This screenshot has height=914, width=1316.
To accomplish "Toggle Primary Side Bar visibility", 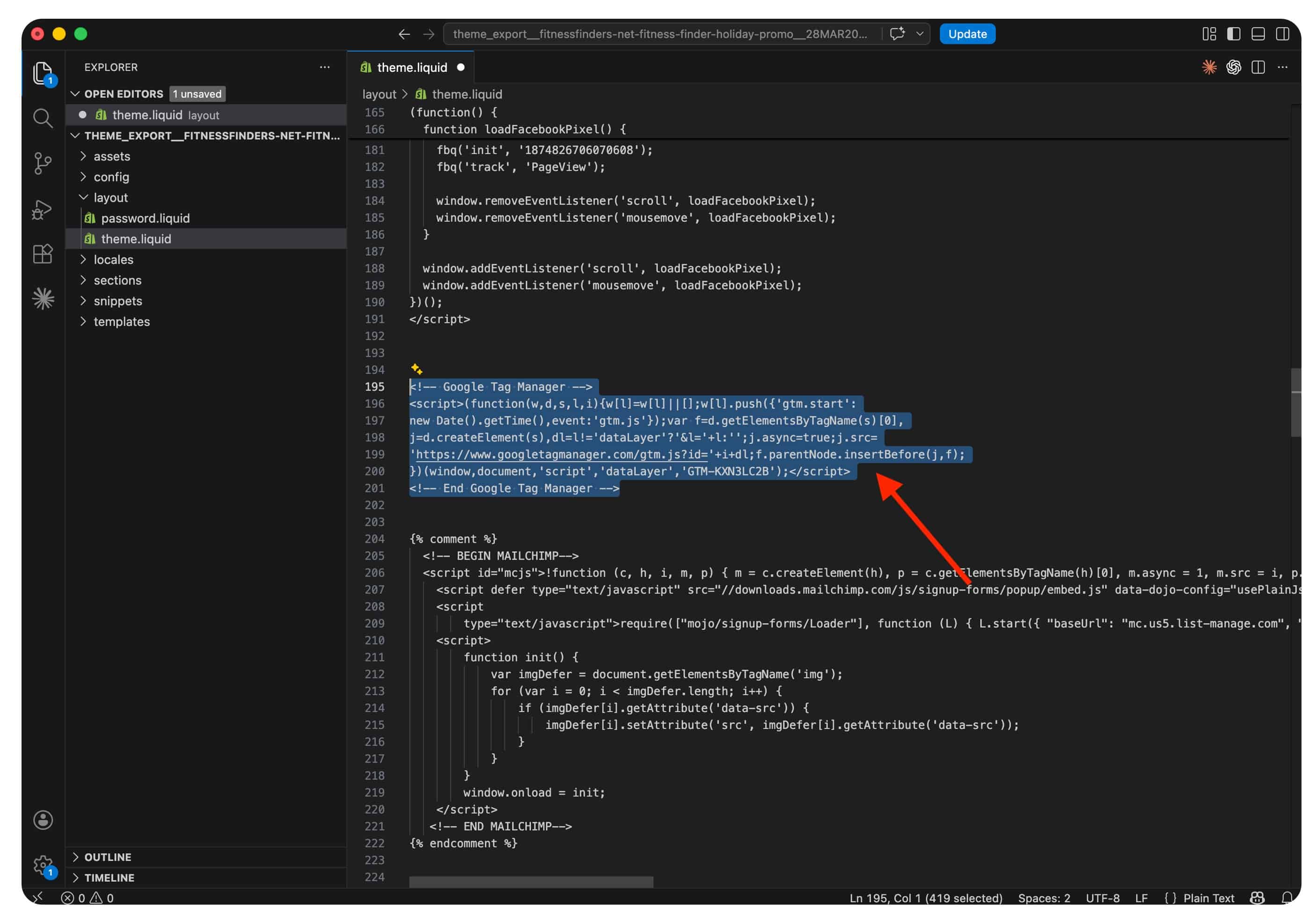I will pyautogui.click(x=1234, y=34).
